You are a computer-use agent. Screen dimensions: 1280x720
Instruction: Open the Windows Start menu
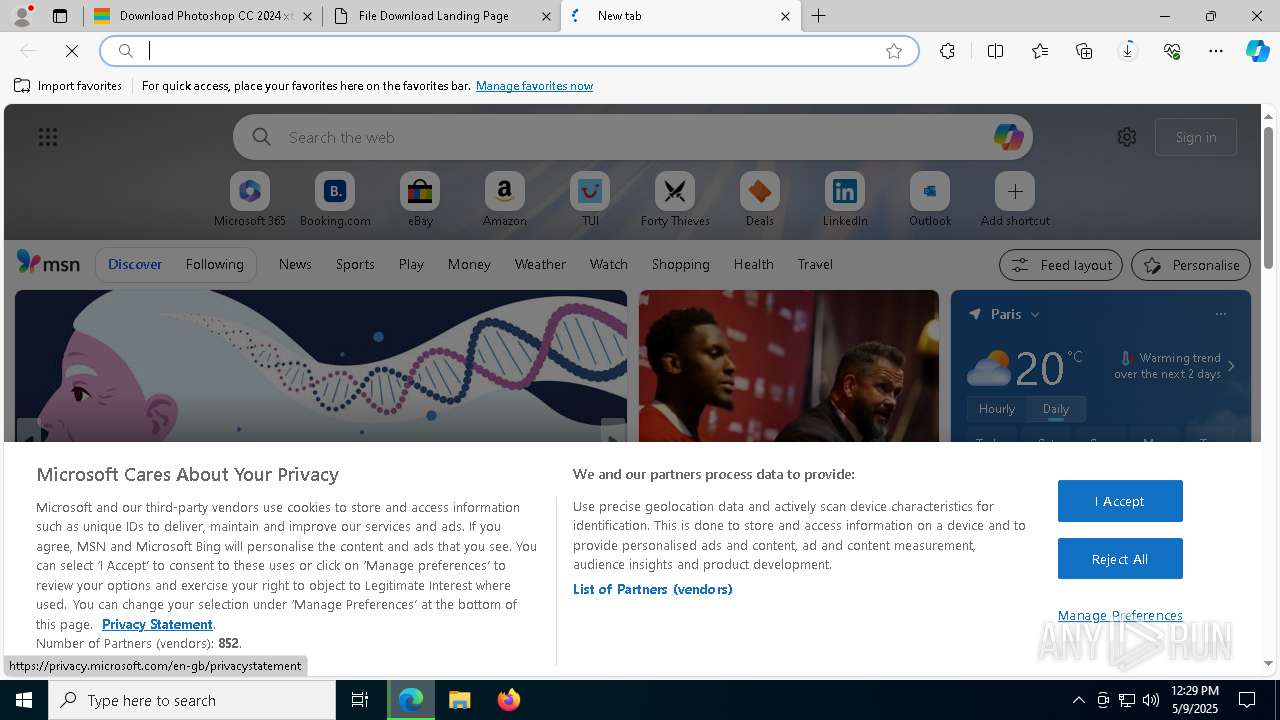(x=24, y=700)
